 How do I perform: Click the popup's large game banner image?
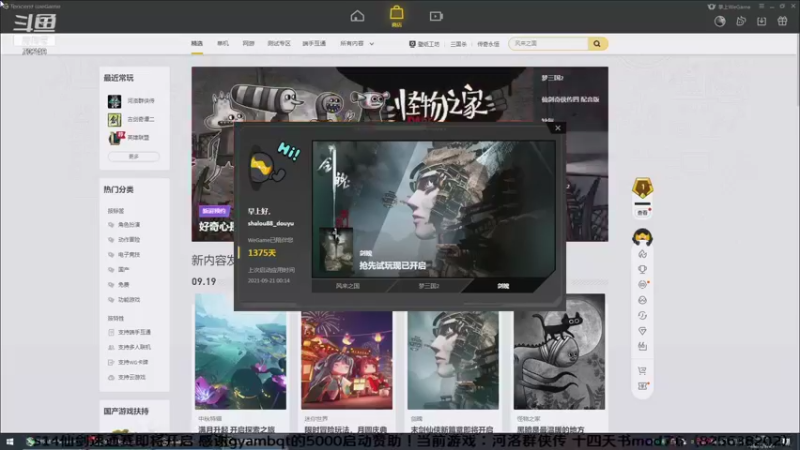434,209
